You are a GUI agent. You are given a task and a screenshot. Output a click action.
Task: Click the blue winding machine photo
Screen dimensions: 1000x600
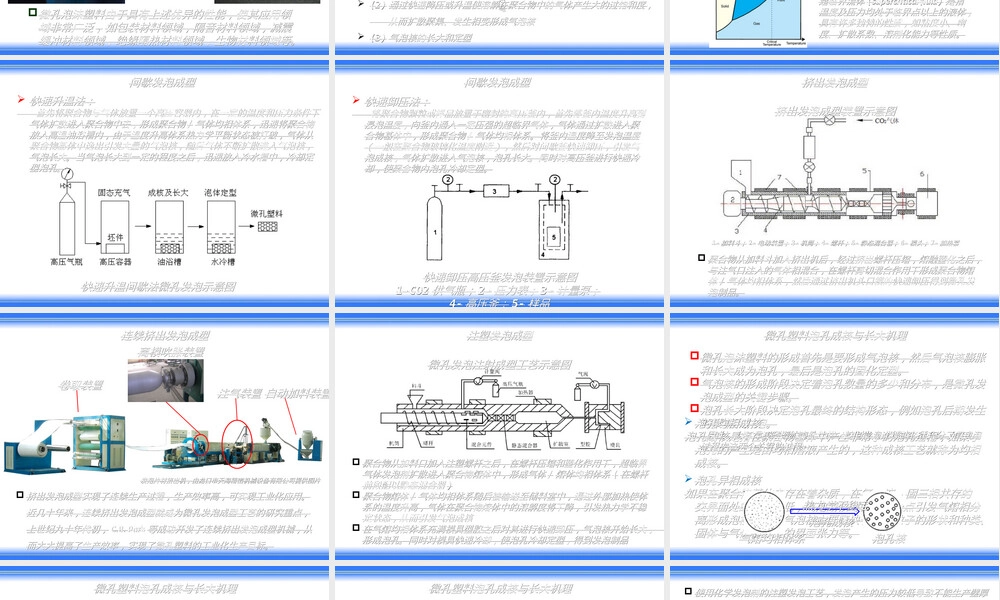pyautogui.click(x=66, y=443)
